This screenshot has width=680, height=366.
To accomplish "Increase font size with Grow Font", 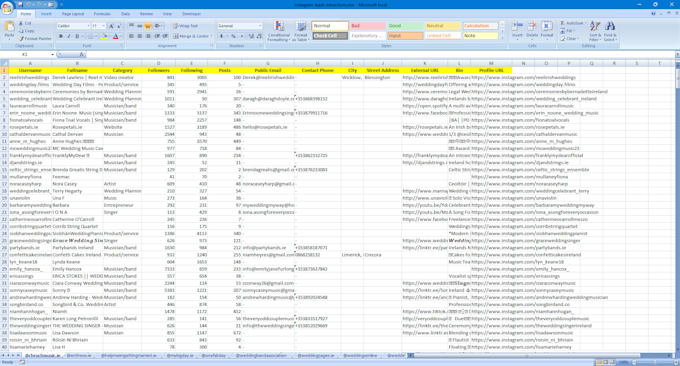I will point(111,26).
